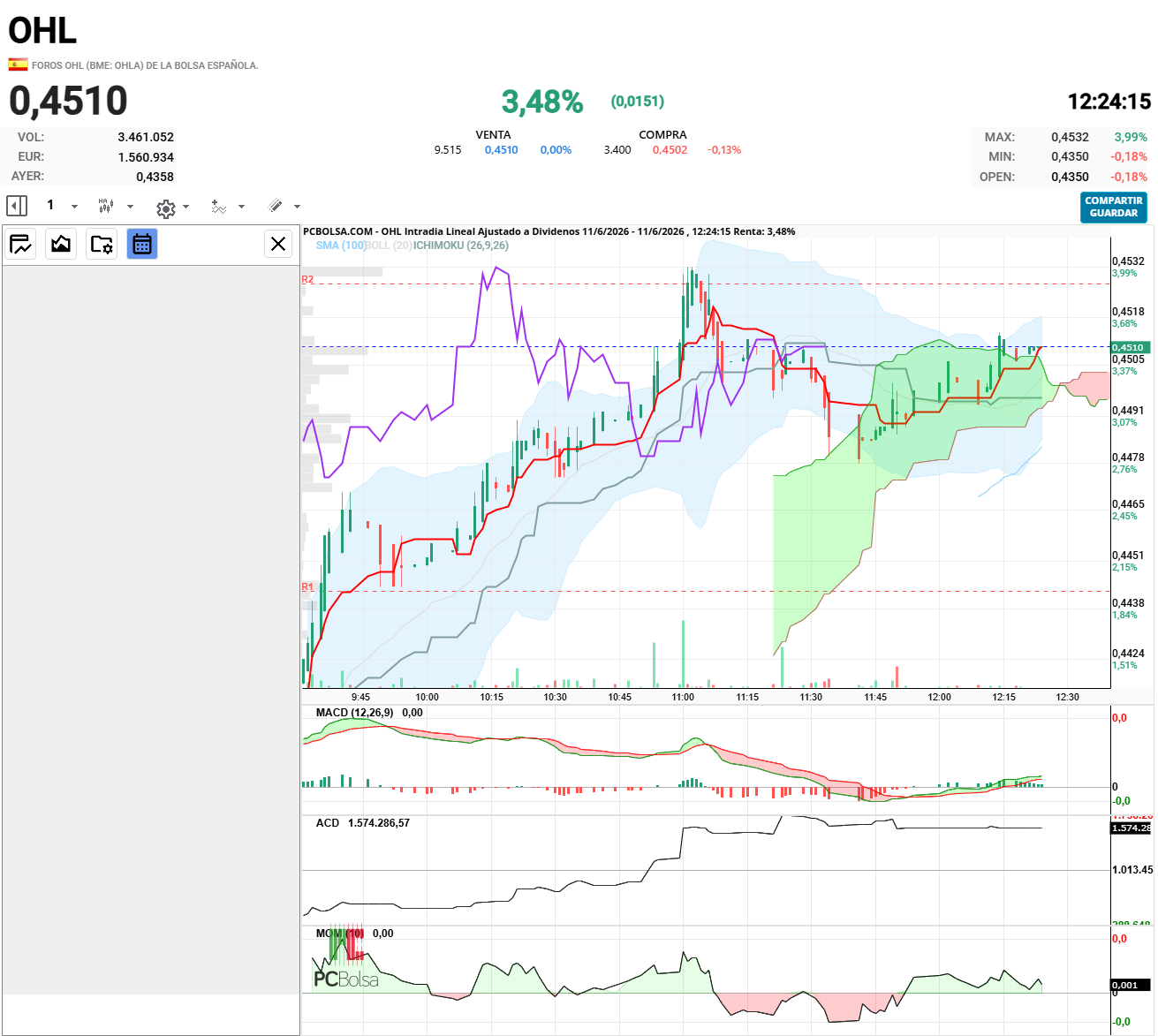Click the 0,4532 price axis label
This screenshot has width=1158, height=1036.
[1128, 261]
